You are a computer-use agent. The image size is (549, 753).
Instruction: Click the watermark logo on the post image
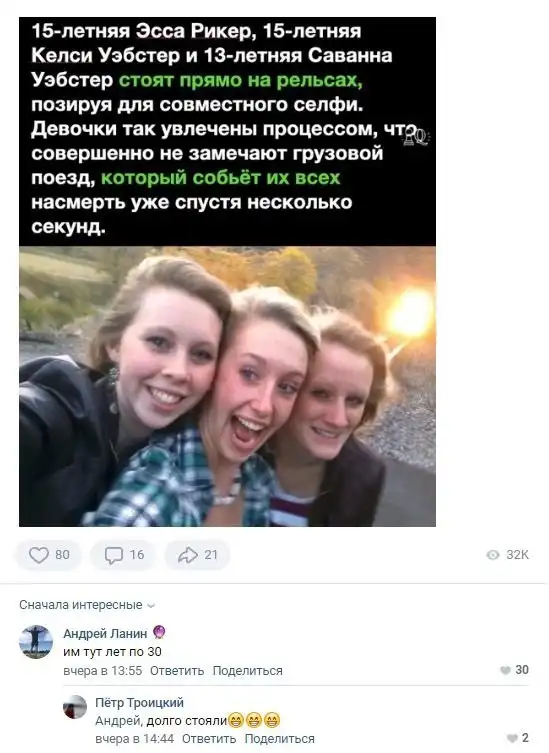point(415,137)
